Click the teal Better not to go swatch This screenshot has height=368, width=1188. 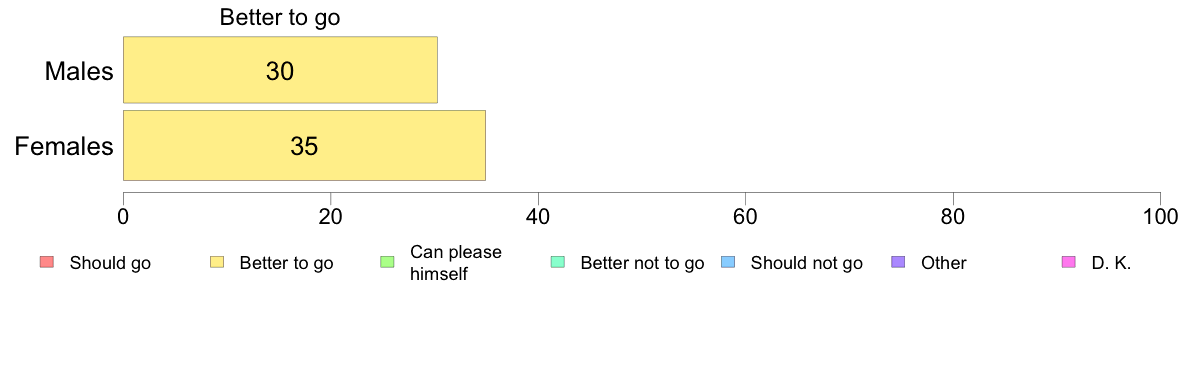point(558,263)
